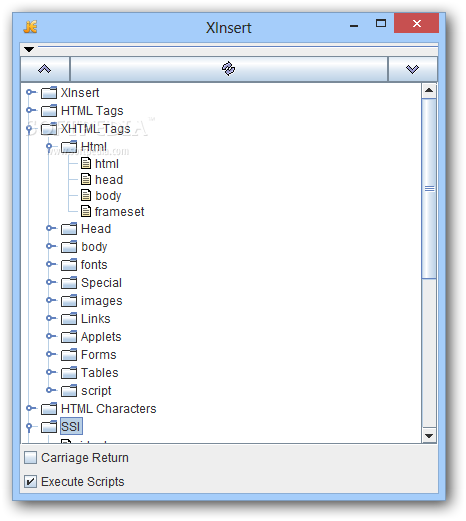
Task: Select the Applets folder label
Action: point(101,337)
